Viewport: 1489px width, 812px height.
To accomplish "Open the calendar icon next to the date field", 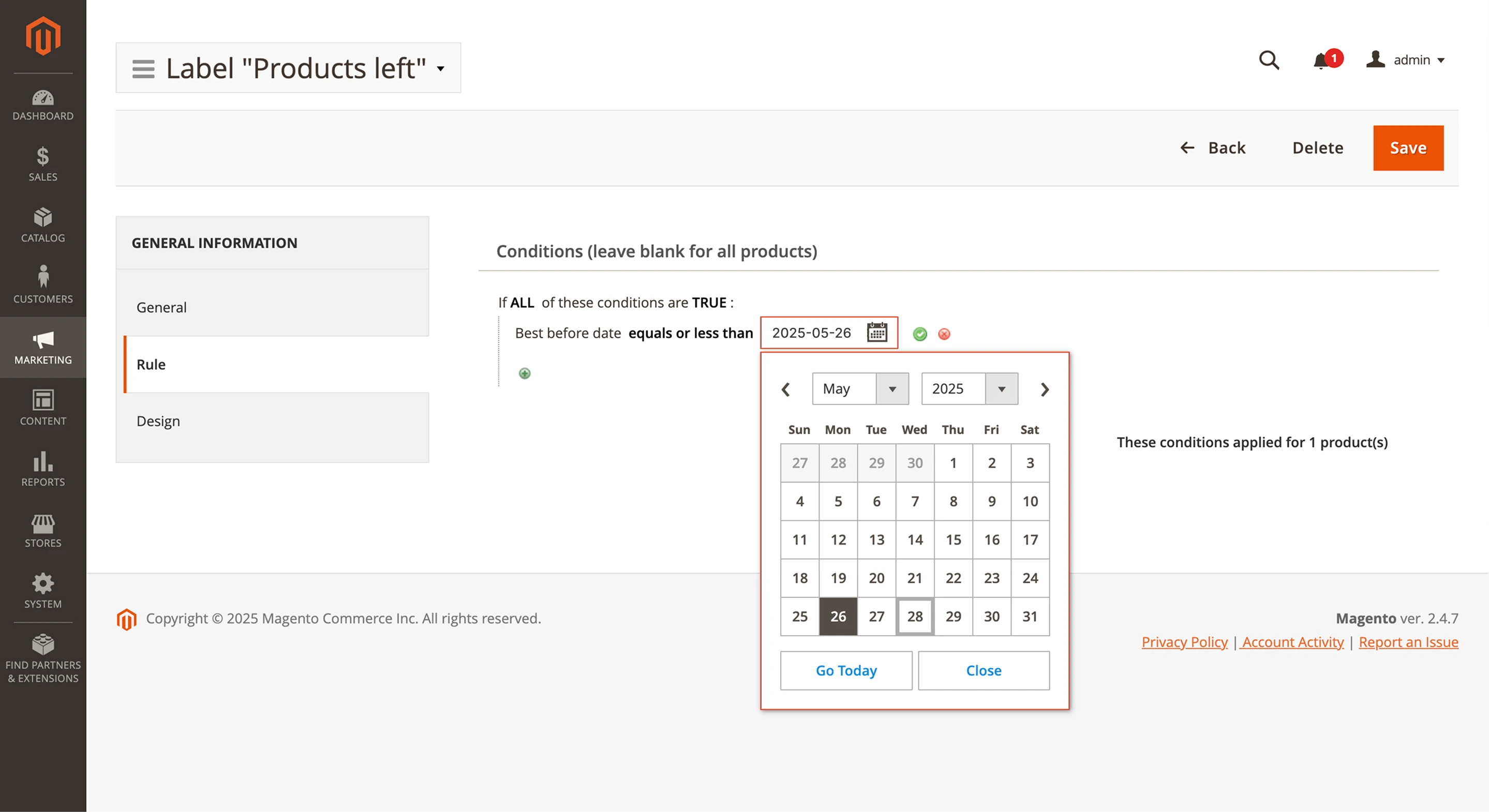I will (876, 333).
